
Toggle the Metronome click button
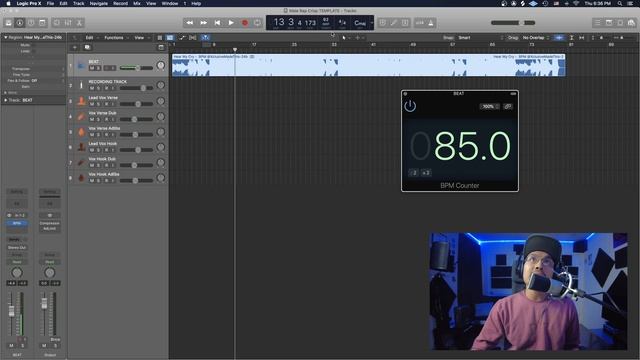click(x=431, y=23)
